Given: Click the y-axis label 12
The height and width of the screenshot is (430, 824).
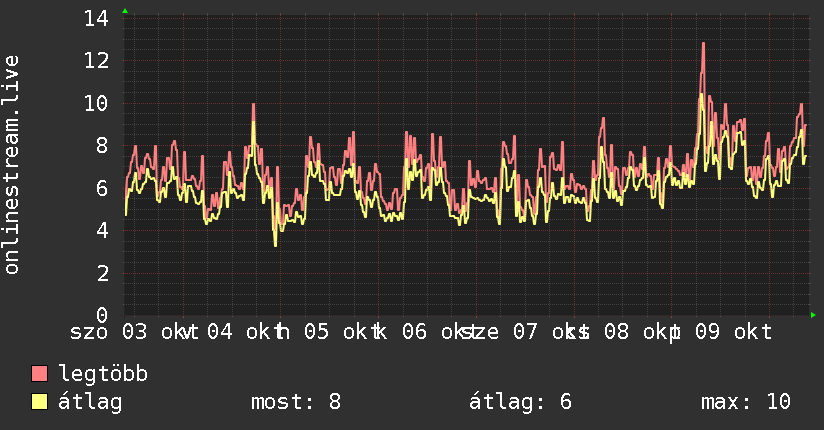Looking at the screenshot, I should coord(96,61).
